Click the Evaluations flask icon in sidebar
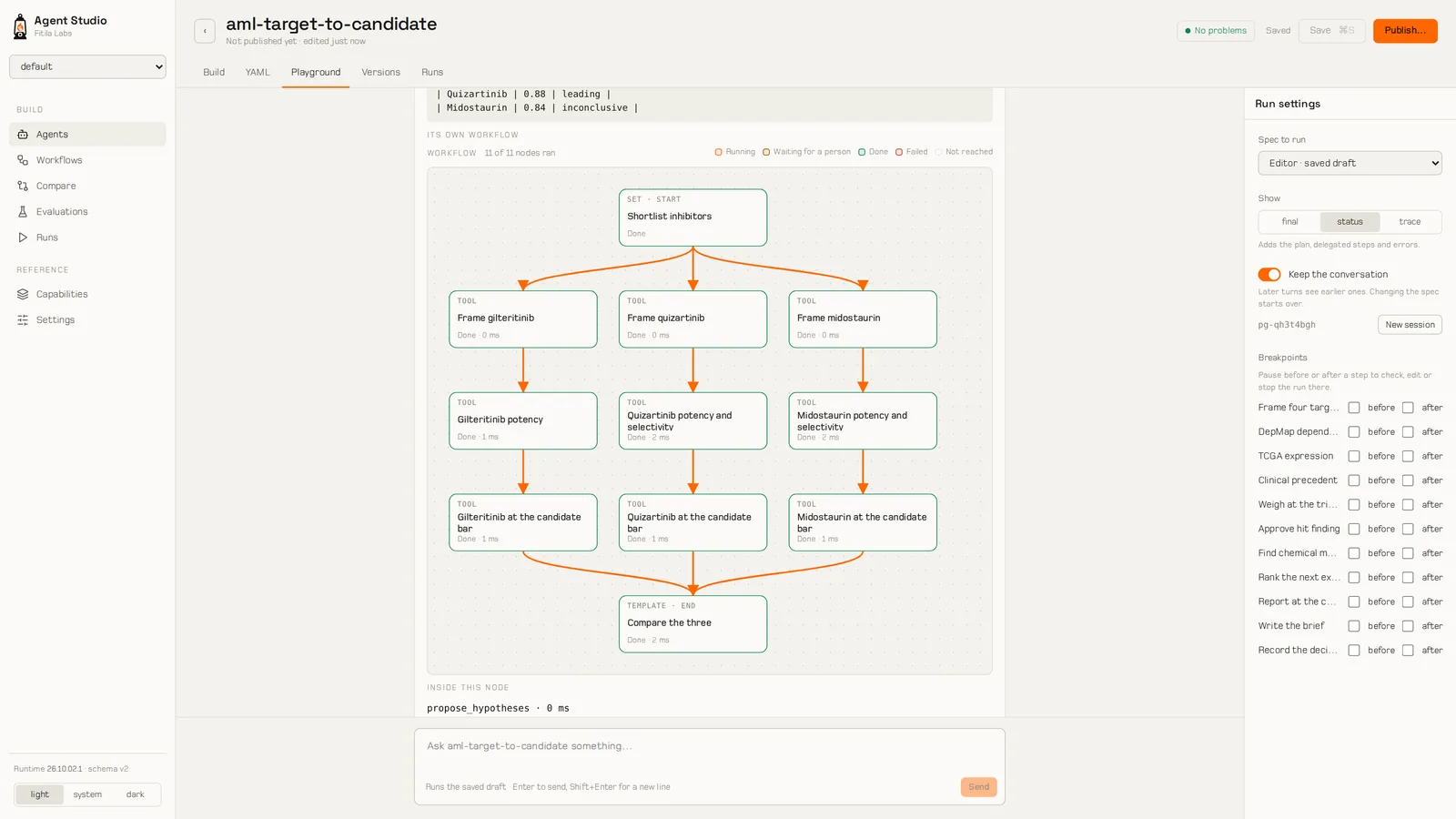 23,212
